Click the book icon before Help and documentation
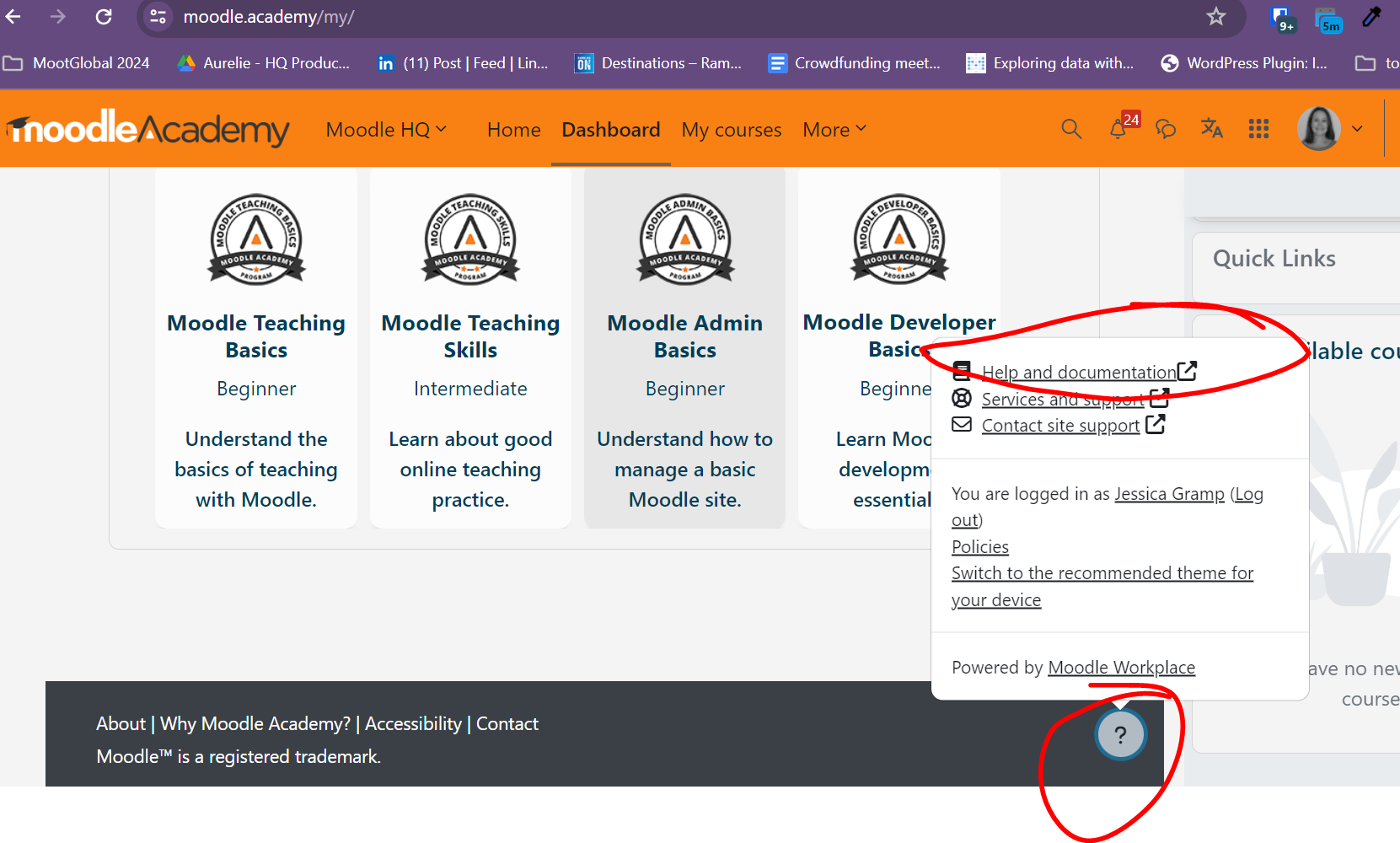 pos(962,371)
